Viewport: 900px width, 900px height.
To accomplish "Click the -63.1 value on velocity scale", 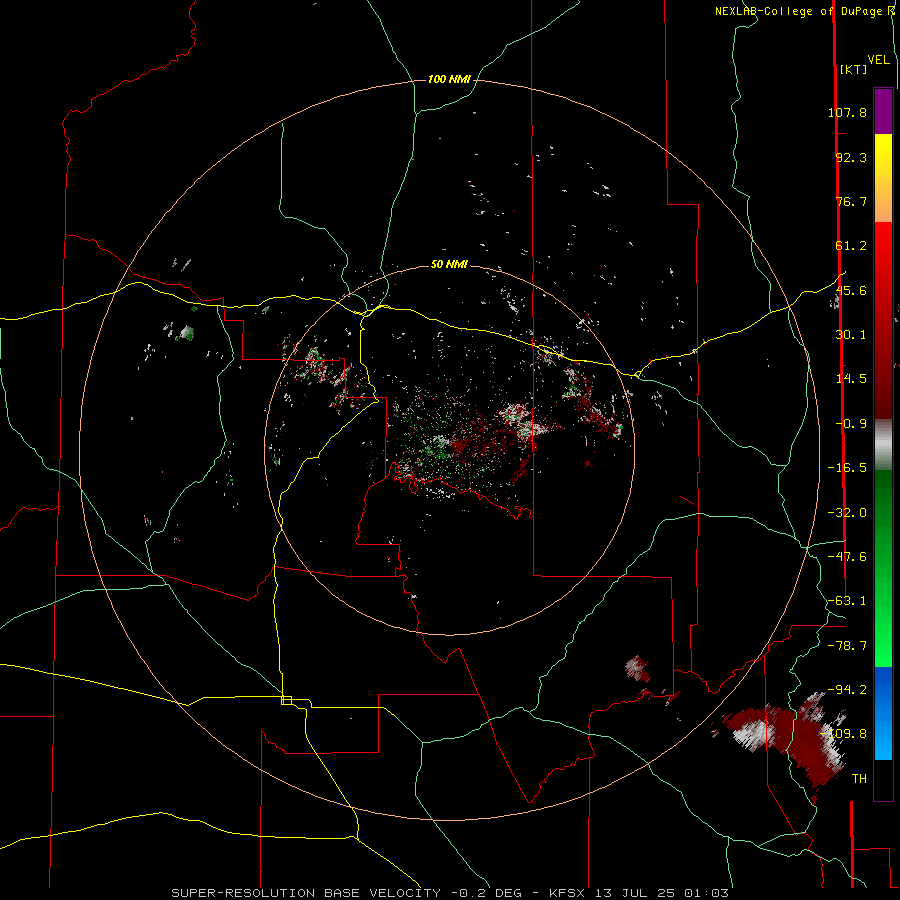I will tap(847, 601).
